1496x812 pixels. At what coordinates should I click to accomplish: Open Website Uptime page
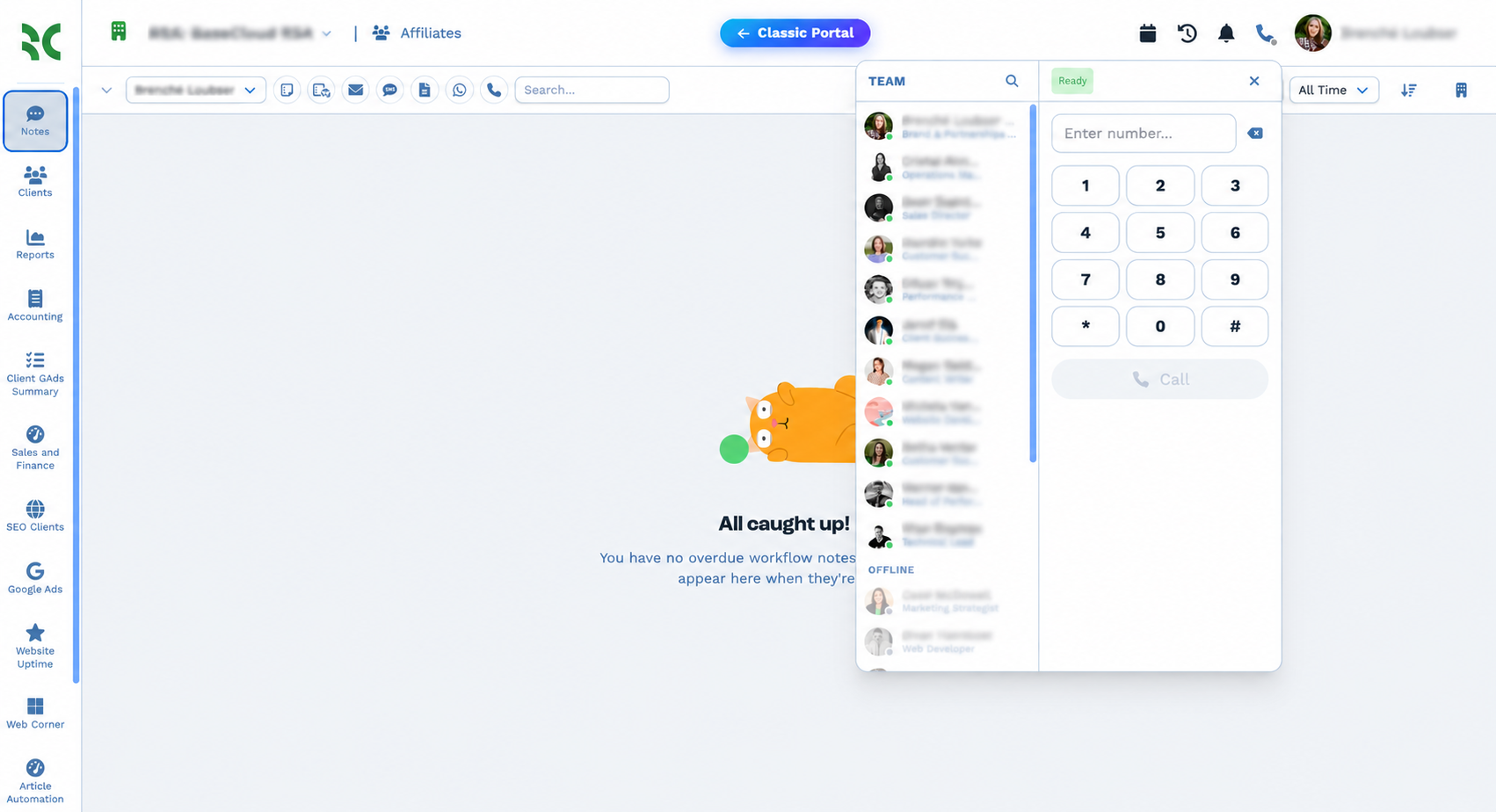35,646
